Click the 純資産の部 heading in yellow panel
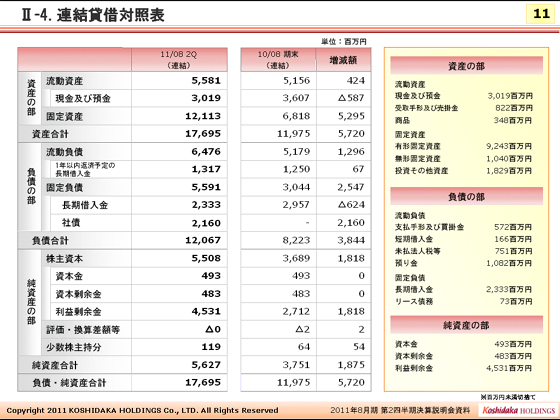The height and width of the screenshot is (420, 560). 466,325
